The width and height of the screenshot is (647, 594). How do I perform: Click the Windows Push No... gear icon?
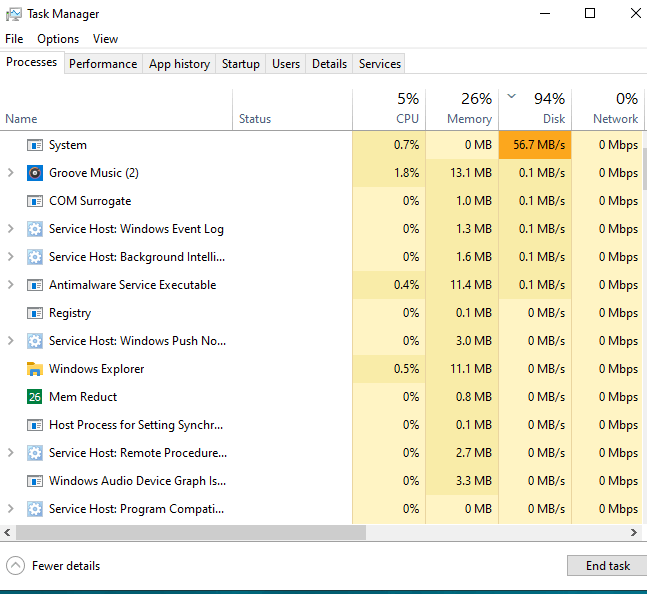(35, 341)
